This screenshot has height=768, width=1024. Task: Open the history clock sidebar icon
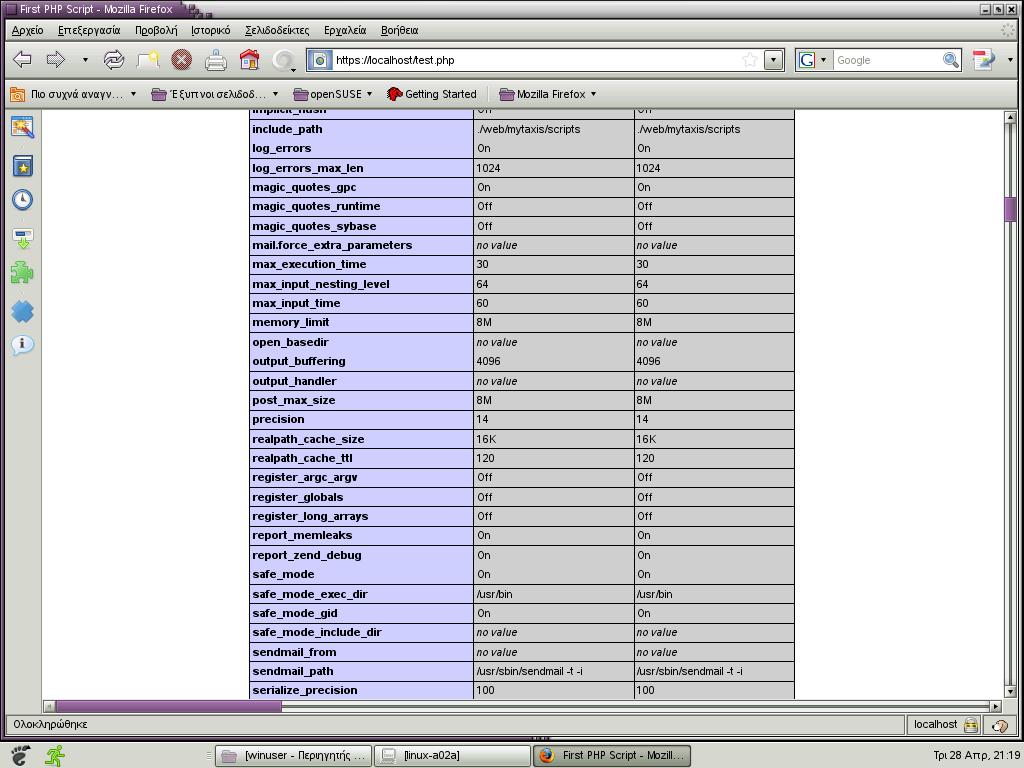coord(23,200)
